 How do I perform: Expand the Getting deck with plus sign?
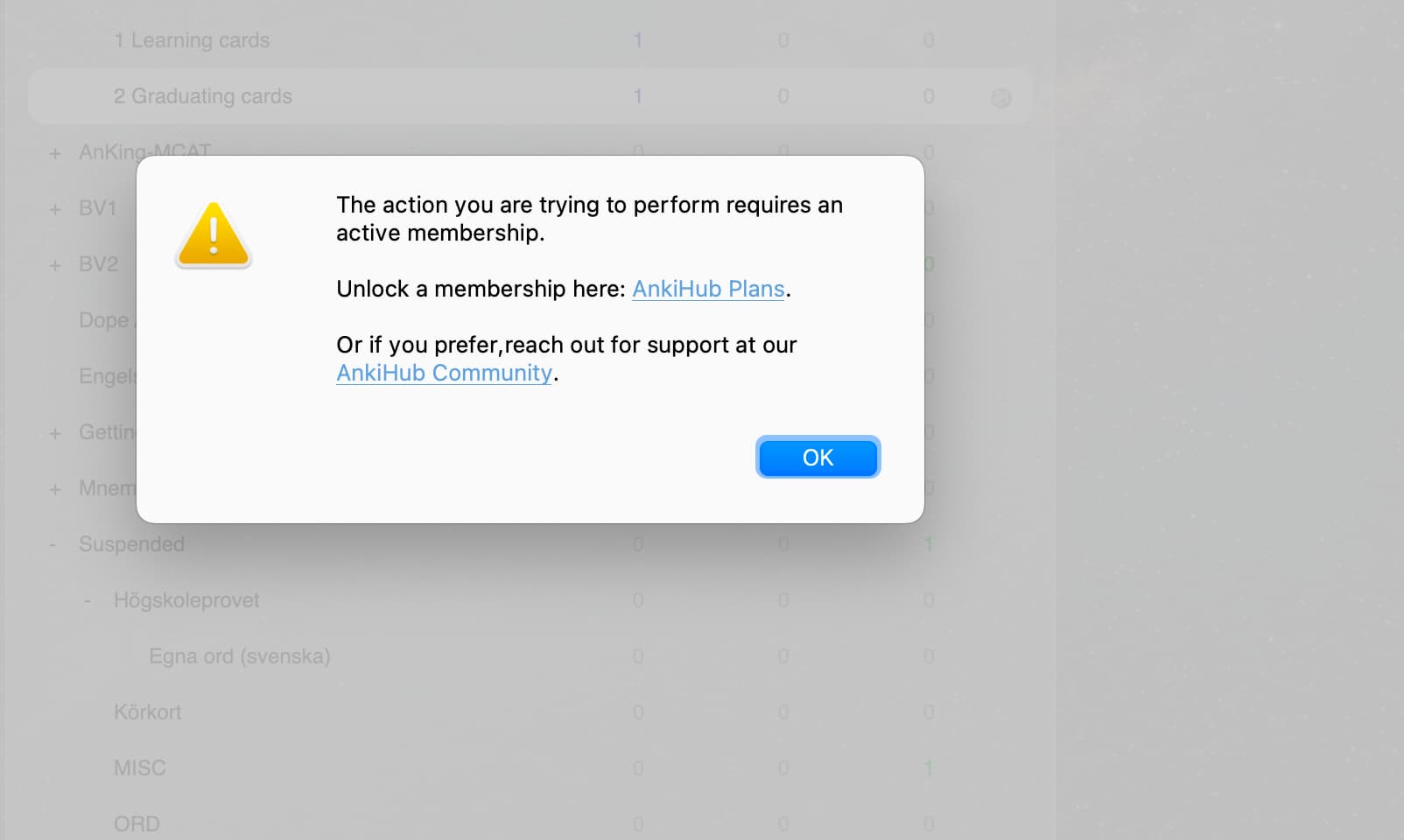pyautogui.click(x=55, y=434)
